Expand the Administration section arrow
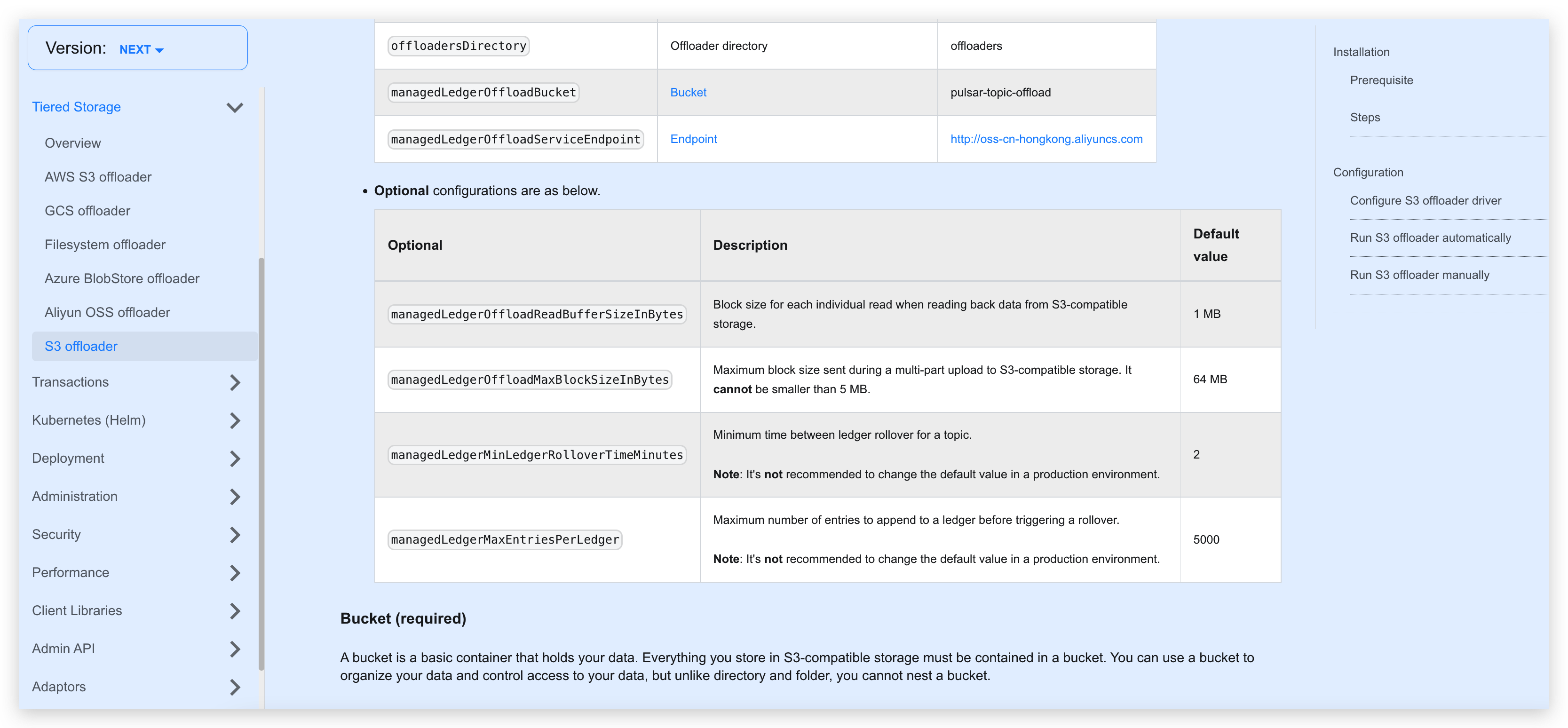Image resolution: width=1568 pixels, height=728 pixels. pyautogui.click(x=235, y=497)
